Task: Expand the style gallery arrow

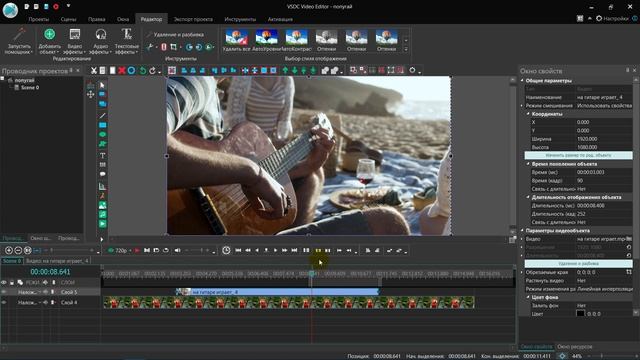Action: pyautogui.click(x=406, y=49)
